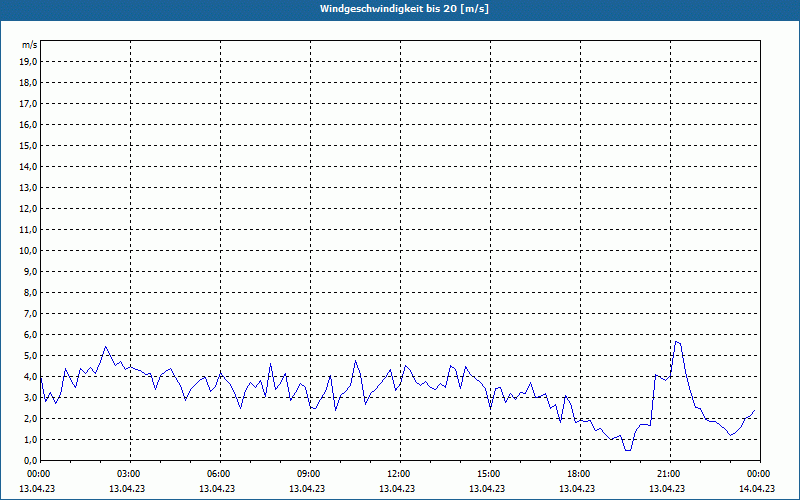The height and width of the screenshot is (500, 800).
Task: Click the lowest wind speed dip near 19:30
Action: point(628,450)
